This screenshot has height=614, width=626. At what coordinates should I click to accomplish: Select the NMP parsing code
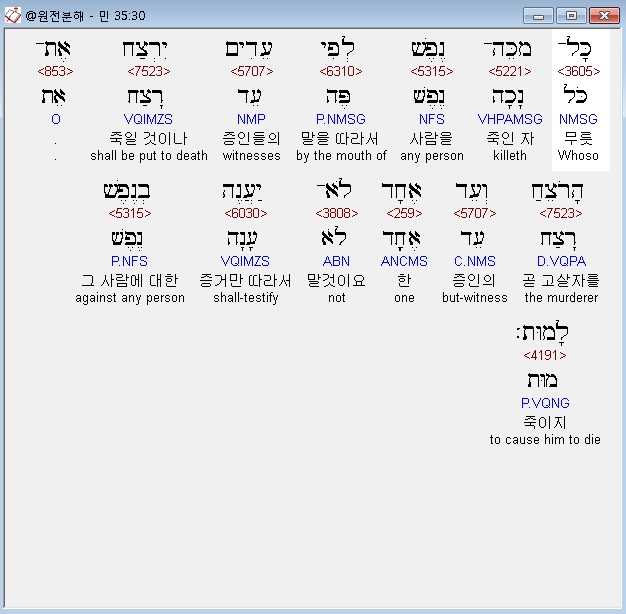click(251, 119)
